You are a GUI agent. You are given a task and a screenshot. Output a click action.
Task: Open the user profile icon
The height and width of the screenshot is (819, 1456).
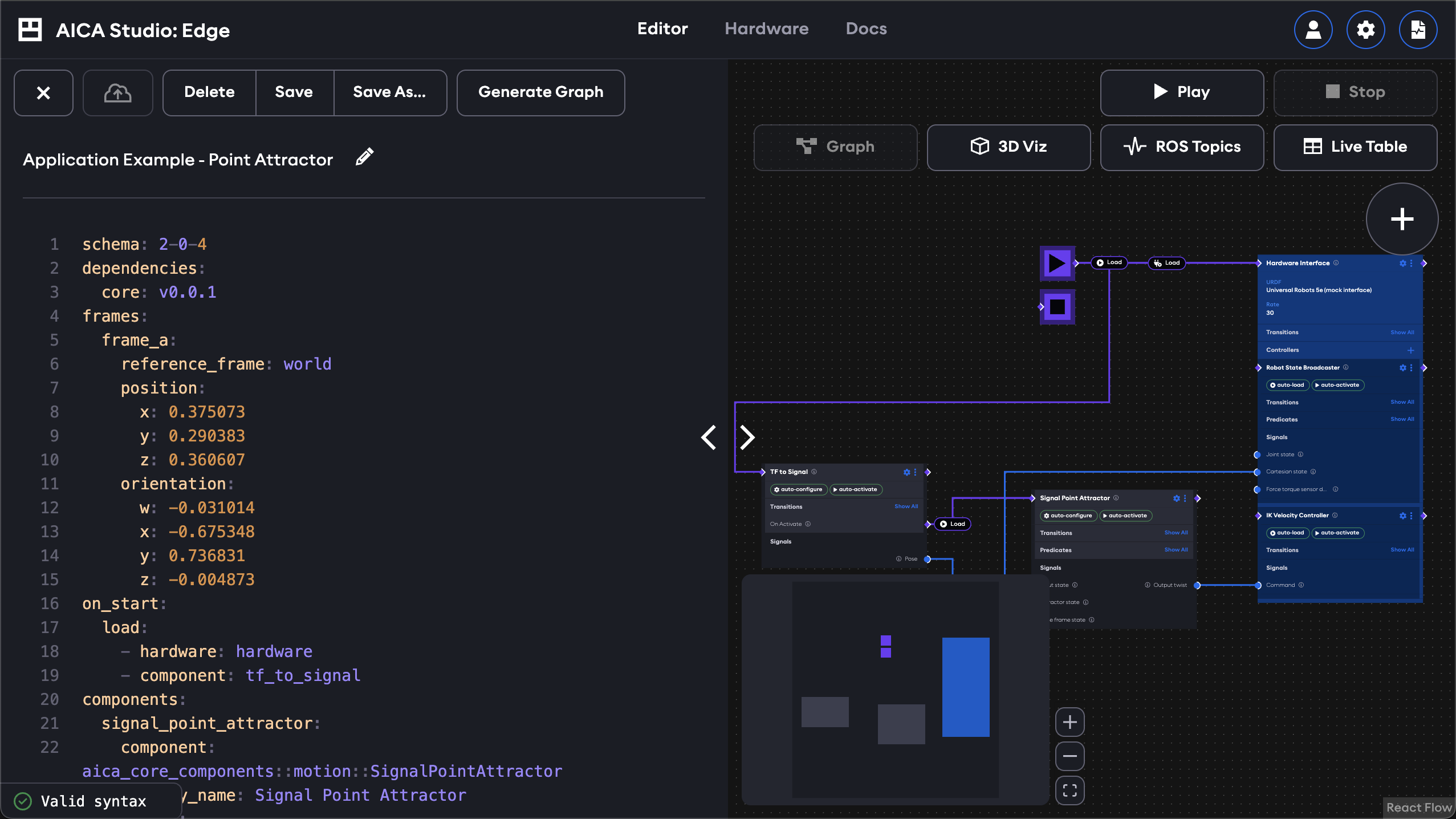[x=1313, y=30]
